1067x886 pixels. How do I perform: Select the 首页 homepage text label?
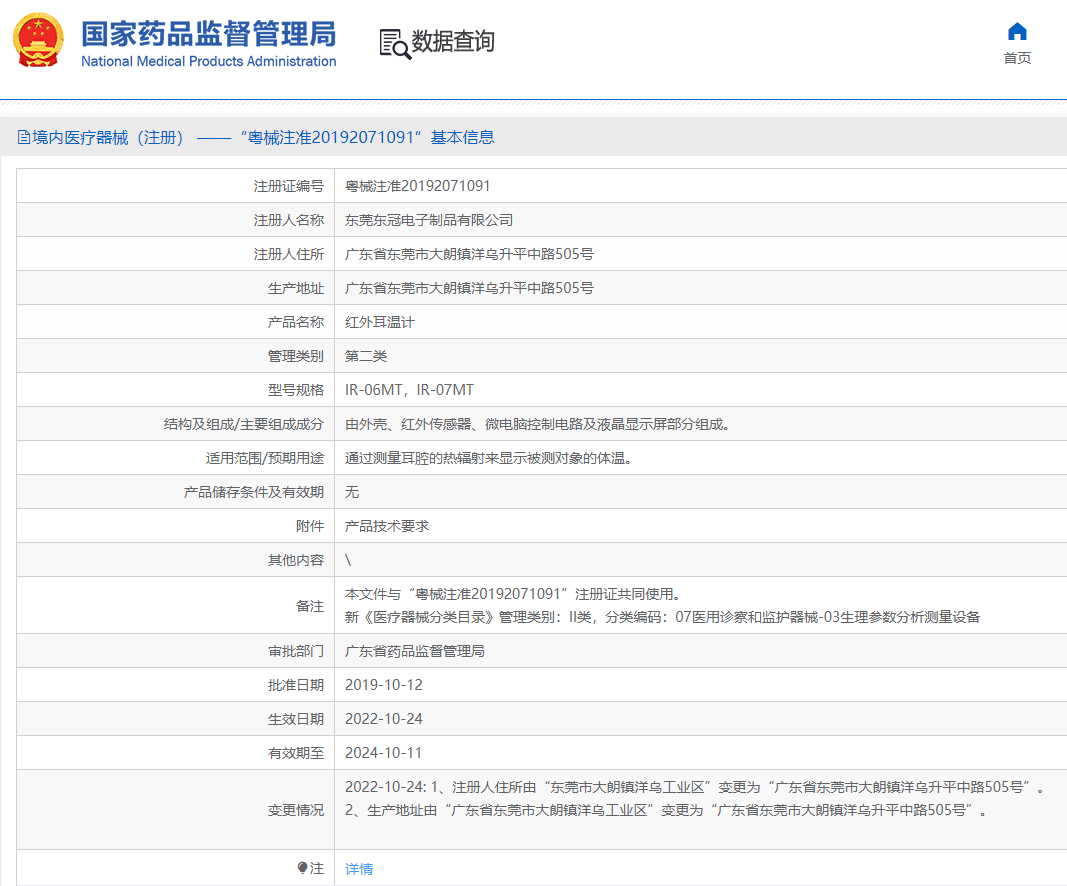click(x=1016, y=58)
